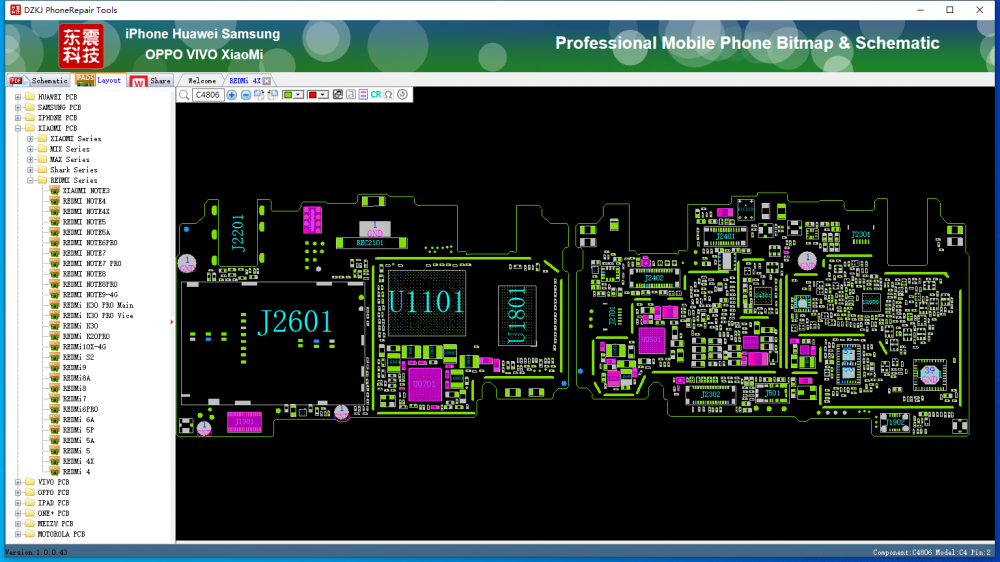
Task: Click the circular rotate icon in toolbar
Action: [402, 95]
